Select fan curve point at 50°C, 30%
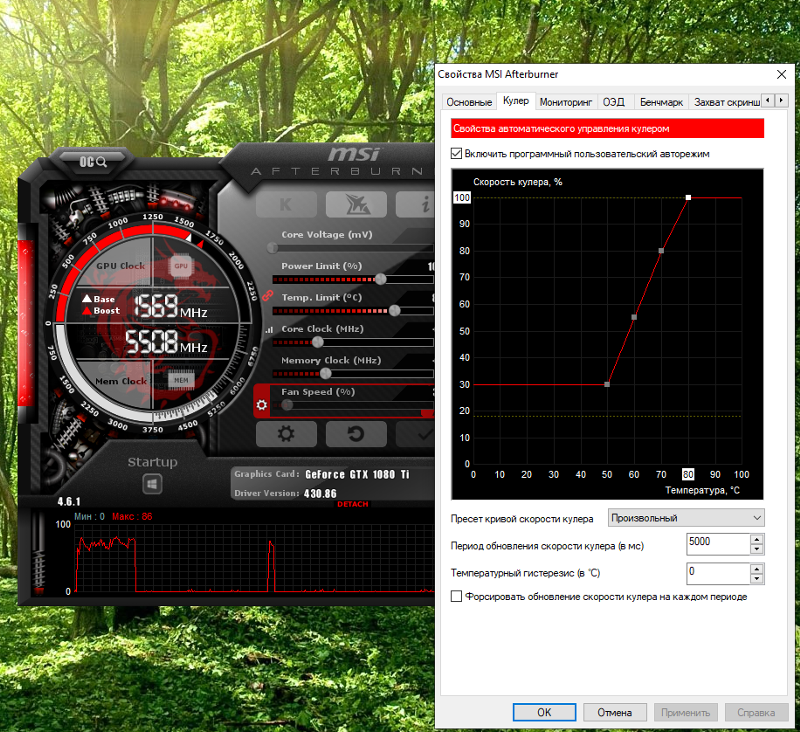The height and width of the screenshot is (732, 800). [607, 384]
